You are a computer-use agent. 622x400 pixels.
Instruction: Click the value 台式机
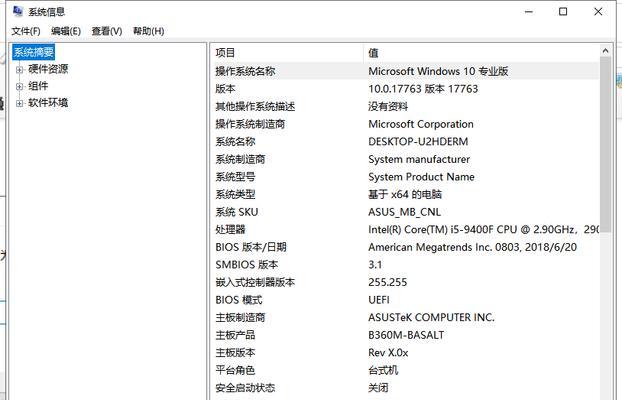pos(383,370)
